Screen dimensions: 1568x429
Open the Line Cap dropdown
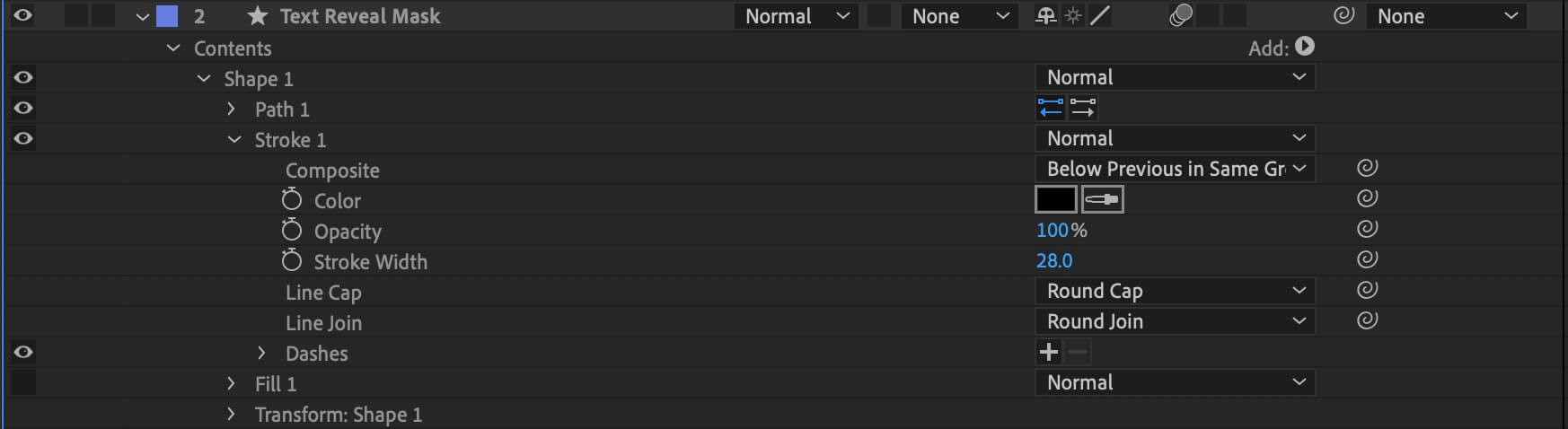pyautogui.click(x=1175, y=291)
